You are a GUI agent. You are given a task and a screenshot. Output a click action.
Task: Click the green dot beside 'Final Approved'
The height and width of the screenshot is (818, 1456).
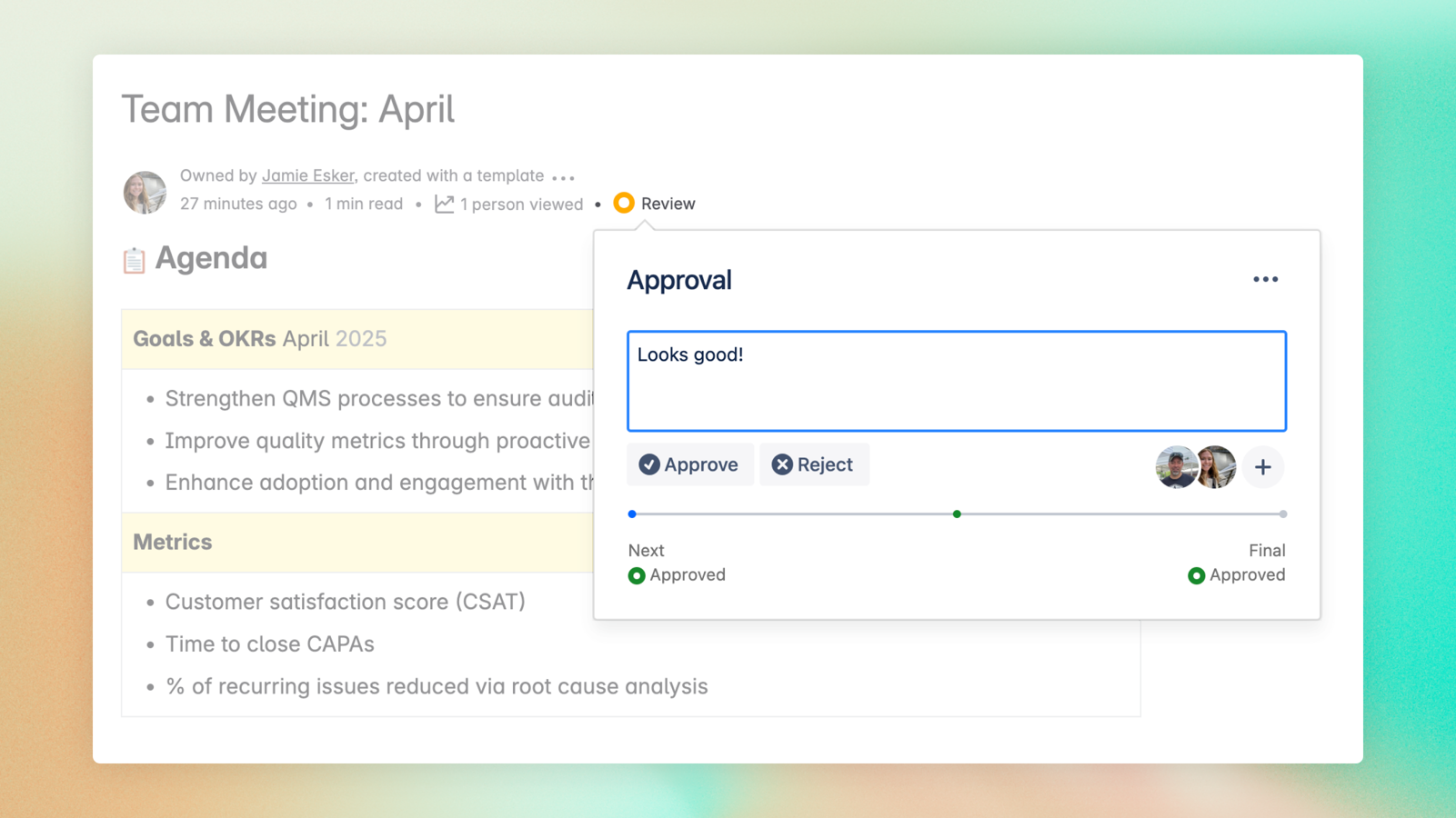pyautogui.click(x=1196, y=574)
